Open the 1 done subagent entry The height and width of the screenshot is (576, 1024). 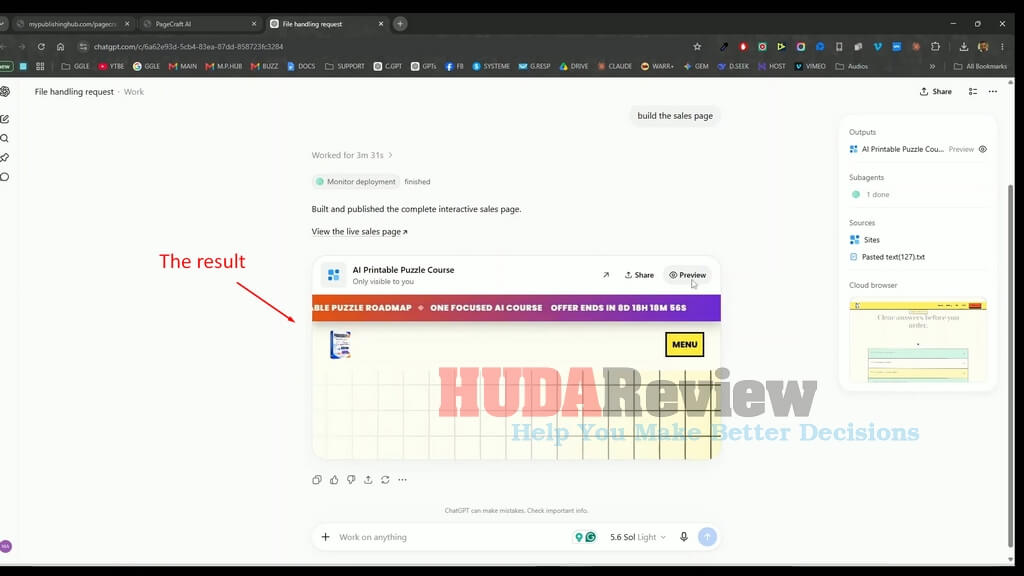pos(870,195)
